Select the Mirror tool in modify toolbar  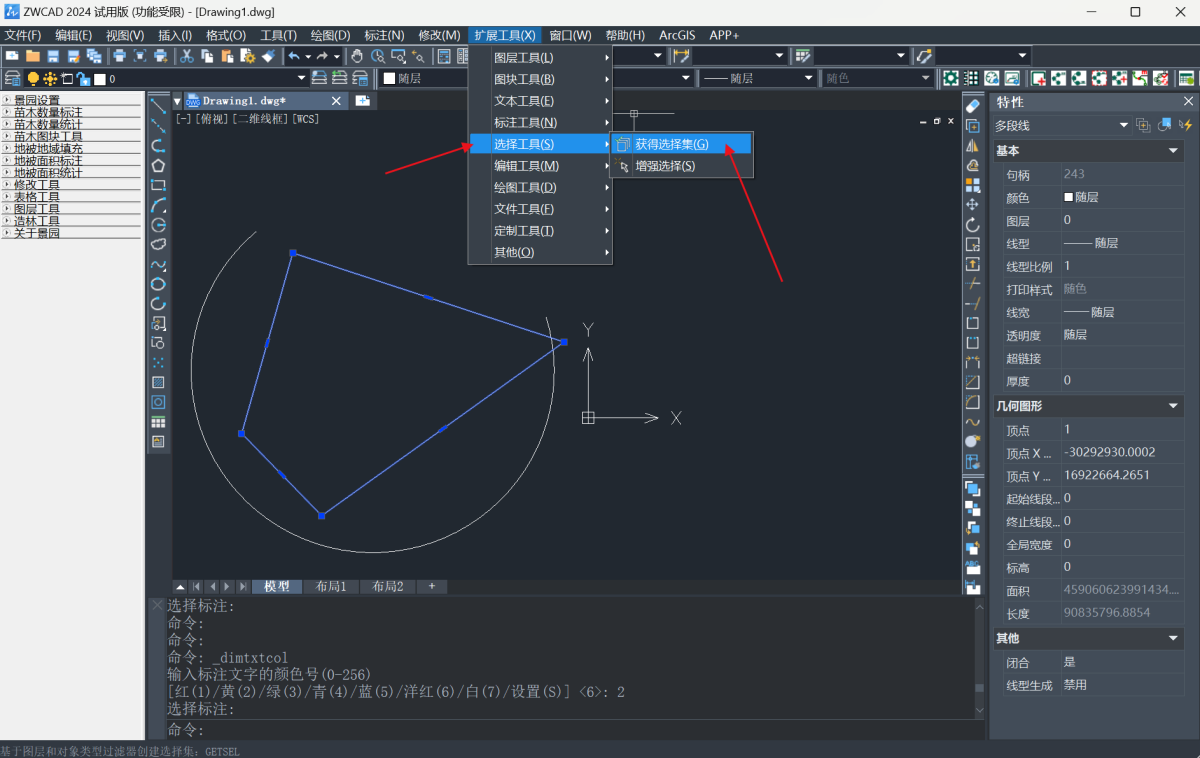[972, 145]
